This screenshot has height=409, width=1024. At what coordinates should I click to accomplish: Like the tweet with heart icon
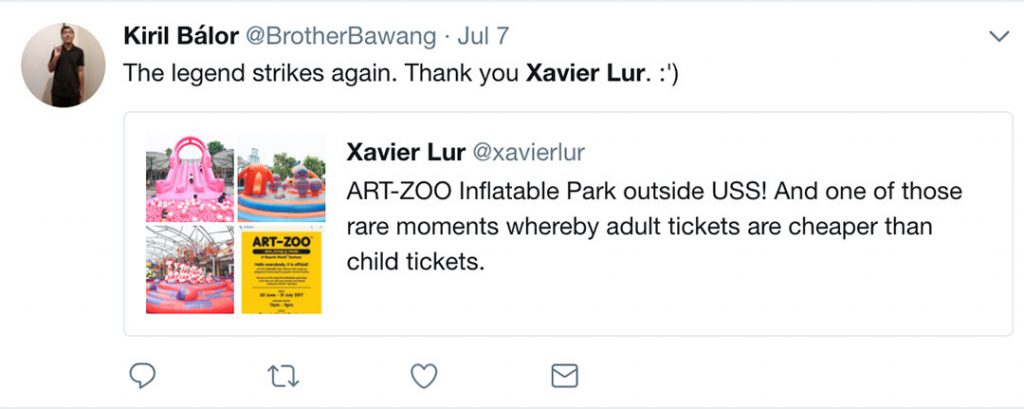click(x=425, y=375)
